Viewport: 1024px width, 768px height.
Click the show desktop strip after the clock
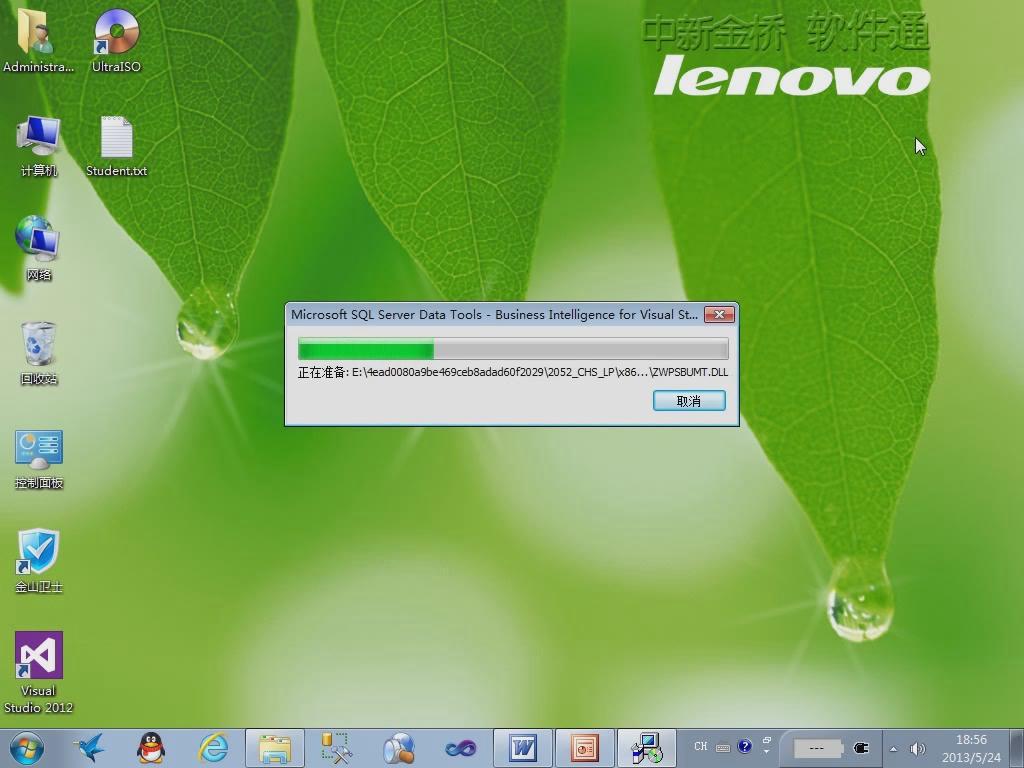[x=1018, y=748]
